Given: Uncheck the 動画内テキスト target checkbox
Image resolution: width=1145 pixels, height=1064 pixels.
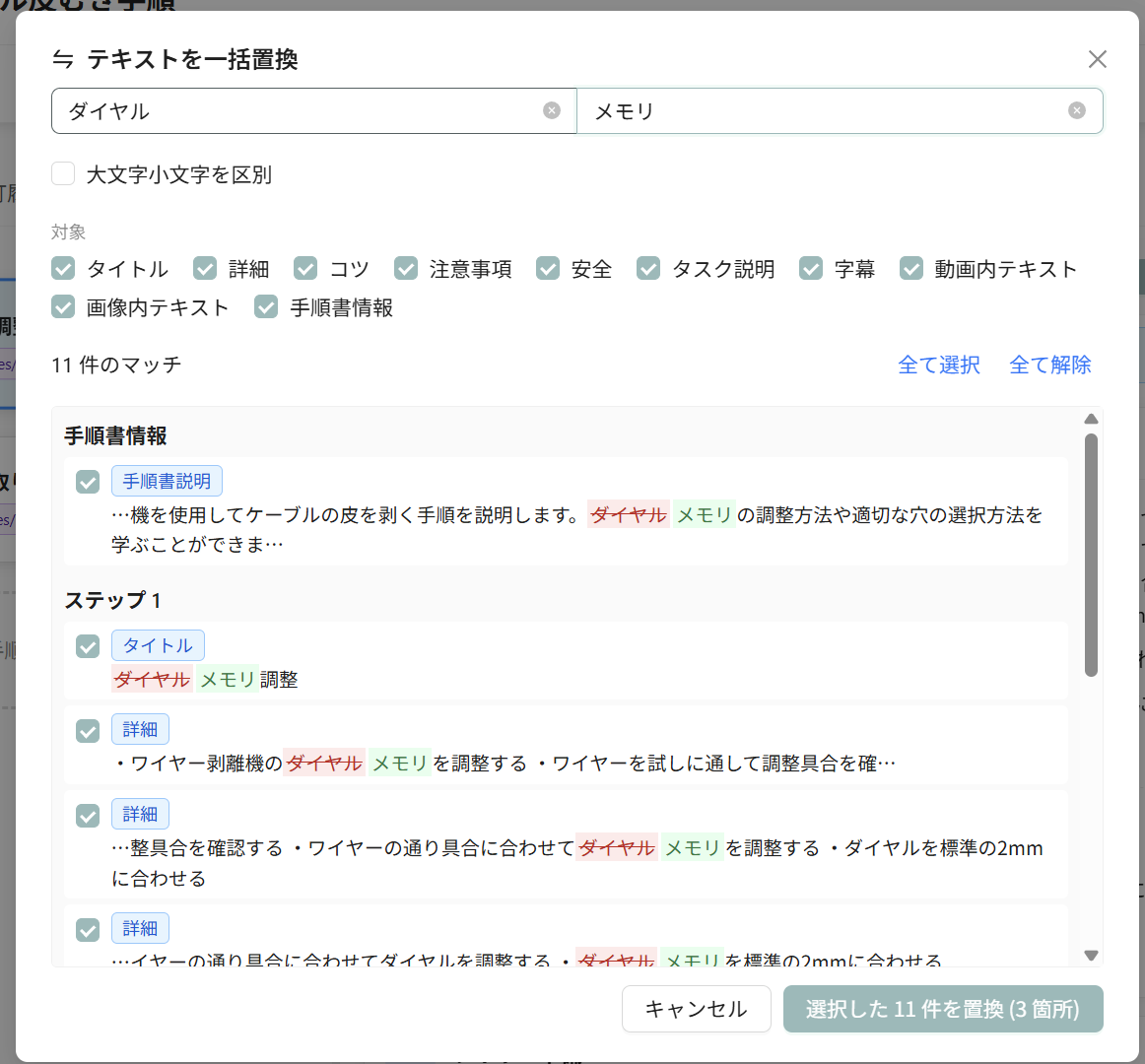Looking at the screenshot, I should click(x=911, y=268).
